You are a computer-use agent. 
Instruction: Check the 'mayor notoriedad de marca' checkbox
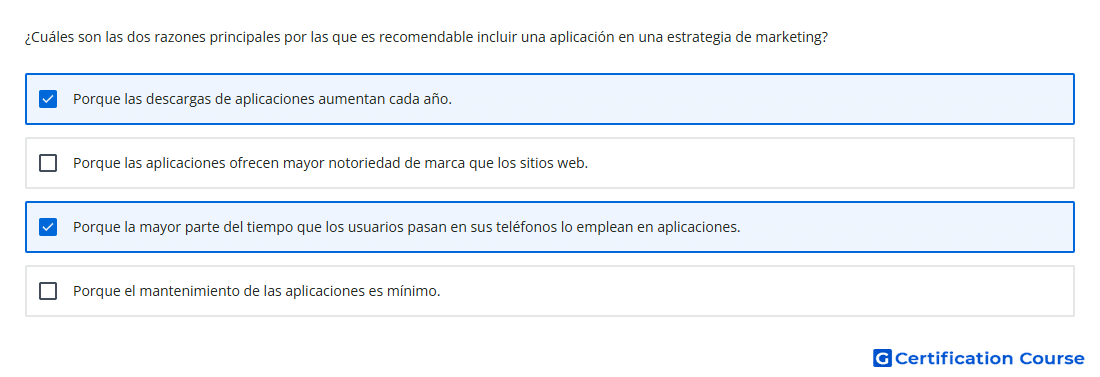[x=48, y=163]
